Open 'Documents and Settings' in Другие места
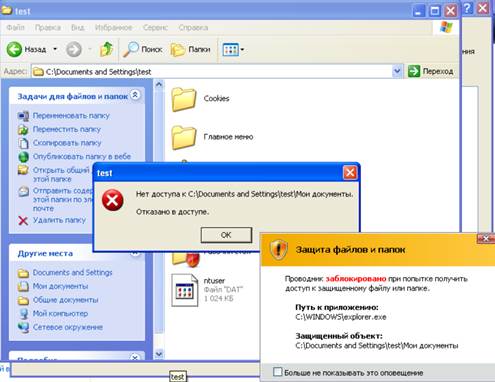 tap(72, 273)
